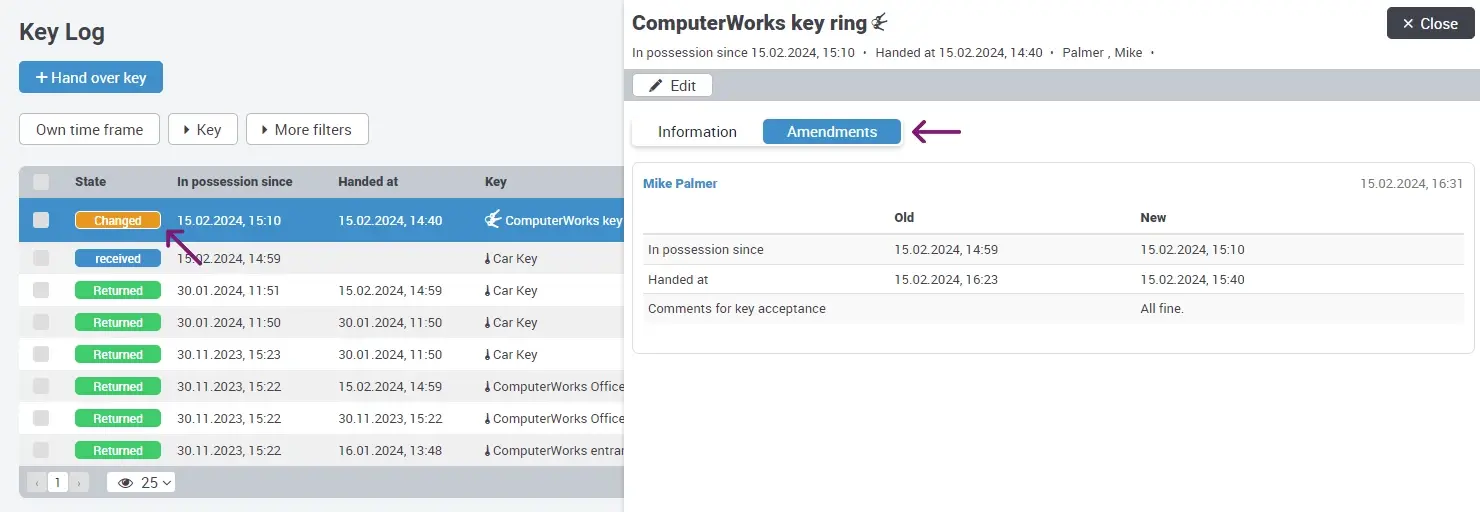Sort by the Key column header

pyautogui.click(x=496, y=182)
